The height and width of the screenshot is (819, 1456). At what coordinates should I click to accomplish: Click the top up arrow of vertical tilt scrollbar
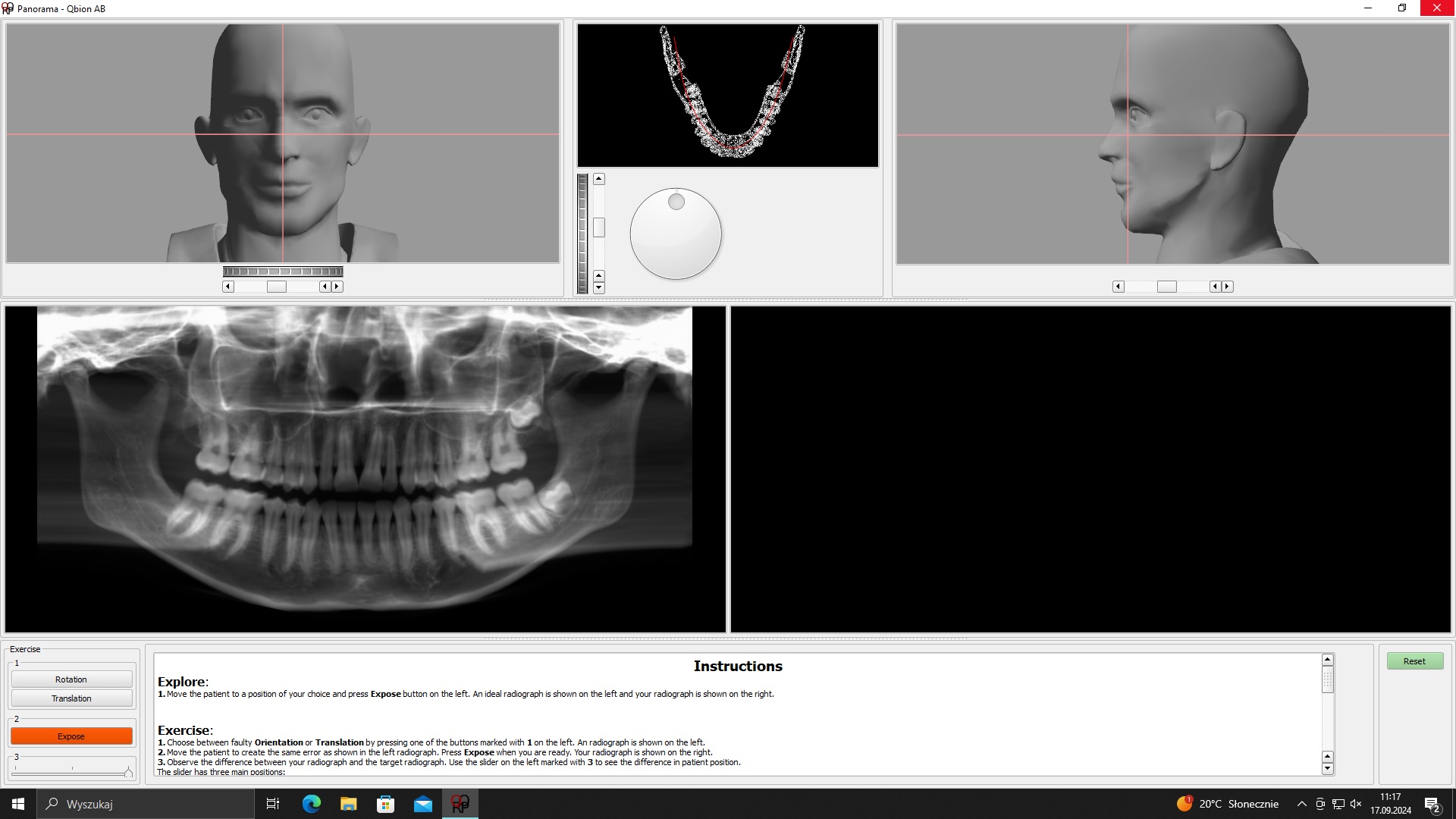click(x=599, y=179)
